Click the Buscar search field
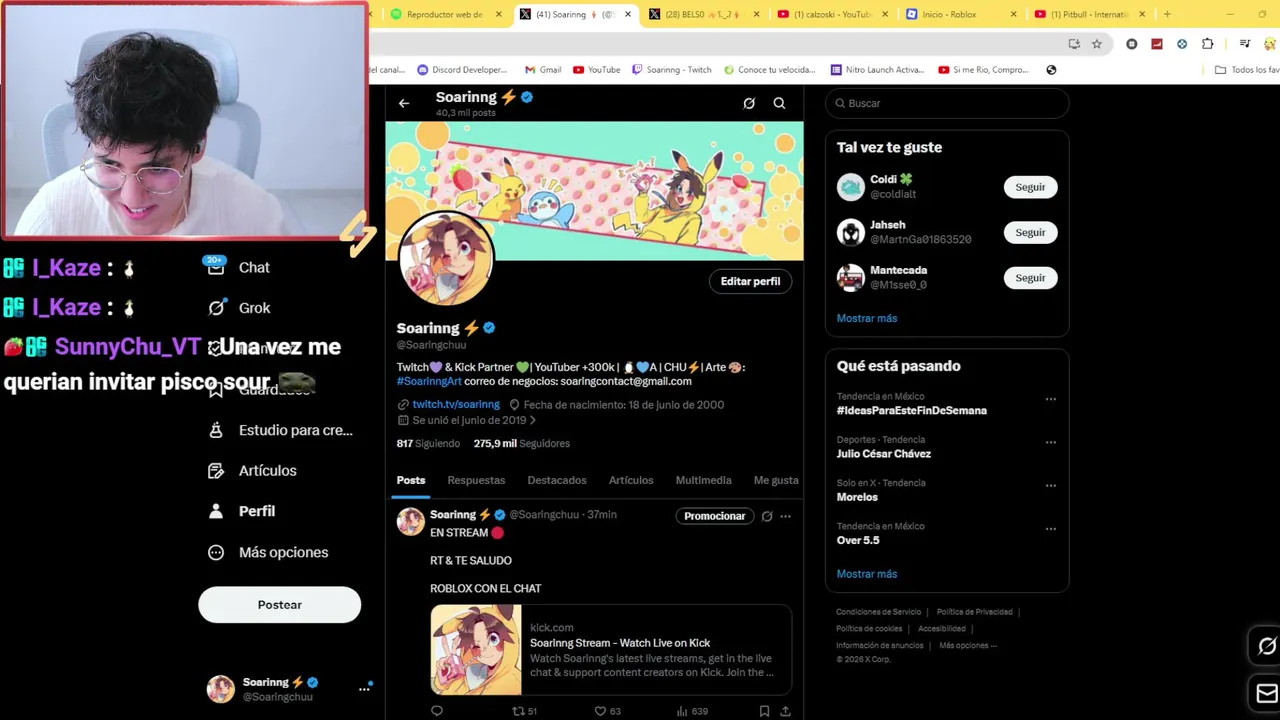The image size is (1280, 720). point(947,103)
